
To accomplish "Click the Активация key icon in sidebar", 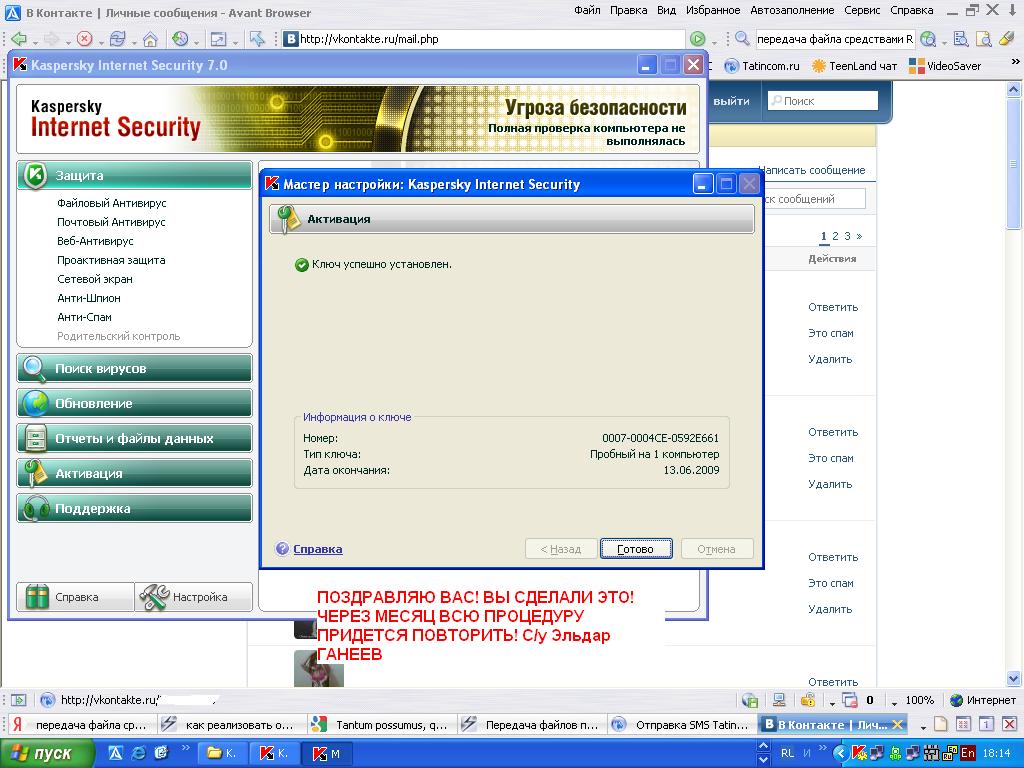I will [x=34, y=473].
